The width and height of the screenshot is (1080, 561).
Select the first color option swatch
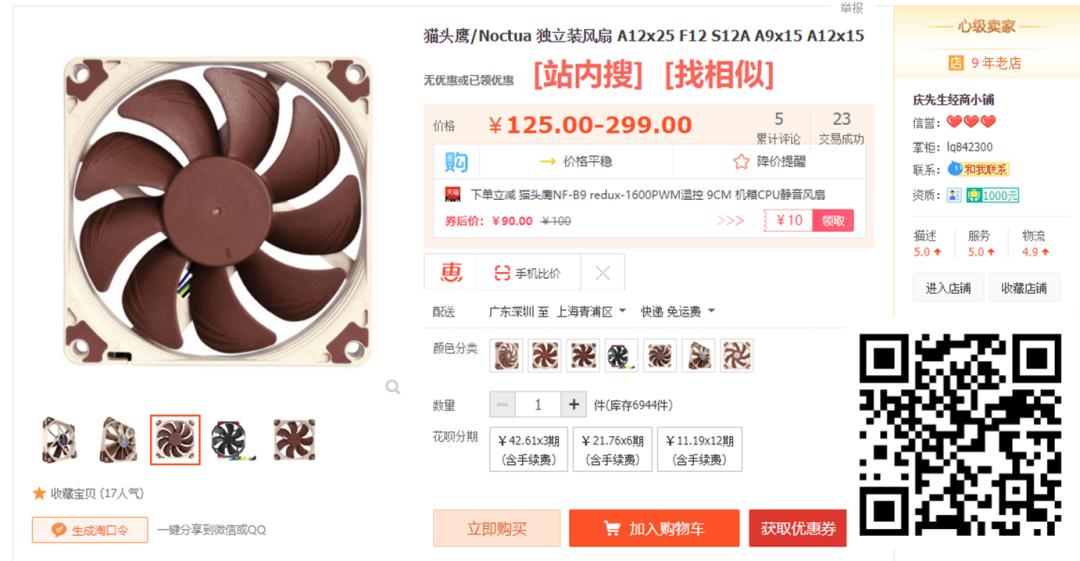pos(506,356)
